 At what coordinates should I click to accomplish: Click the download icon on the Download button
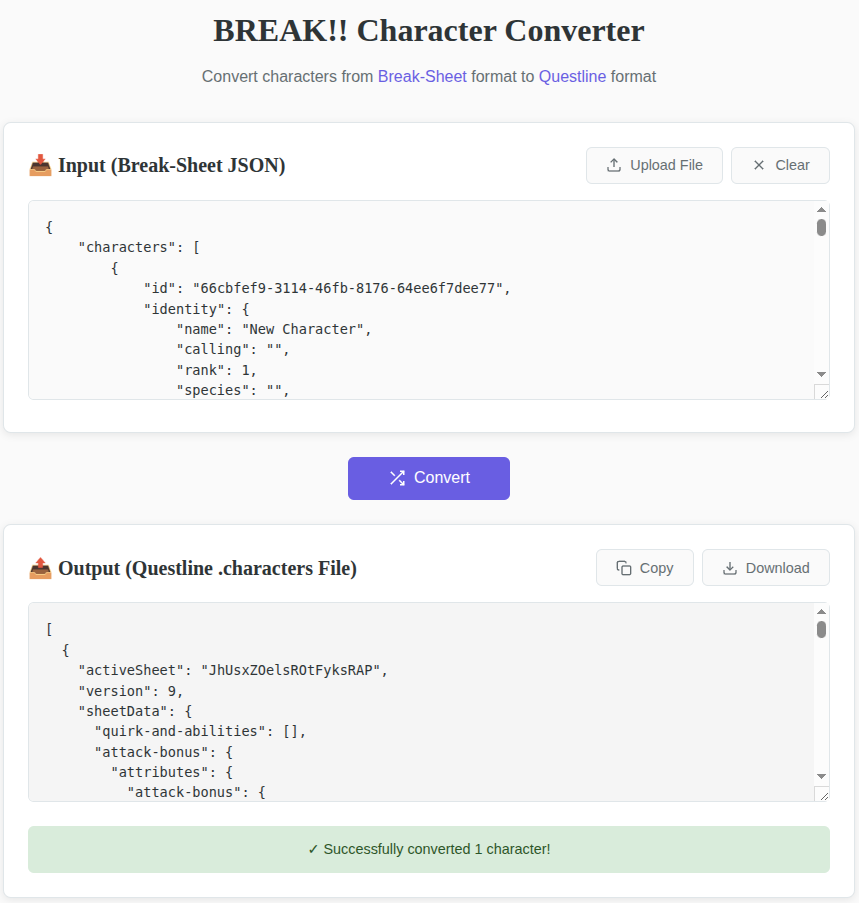[x=728, y=567]
